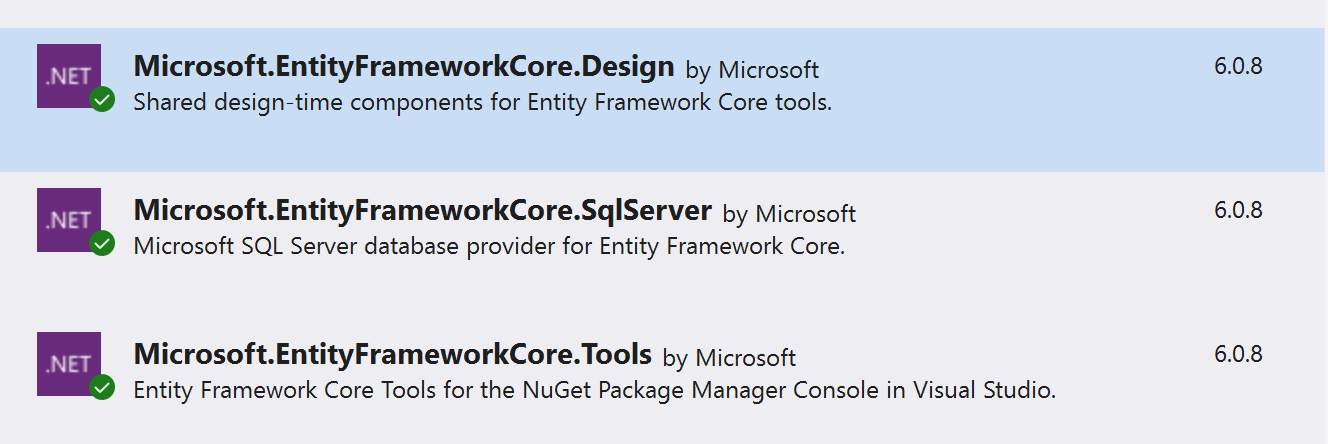
Task: Select the Microsoft.EntityFrameworkCore.SqlServer package title
Action: [422, 211]
